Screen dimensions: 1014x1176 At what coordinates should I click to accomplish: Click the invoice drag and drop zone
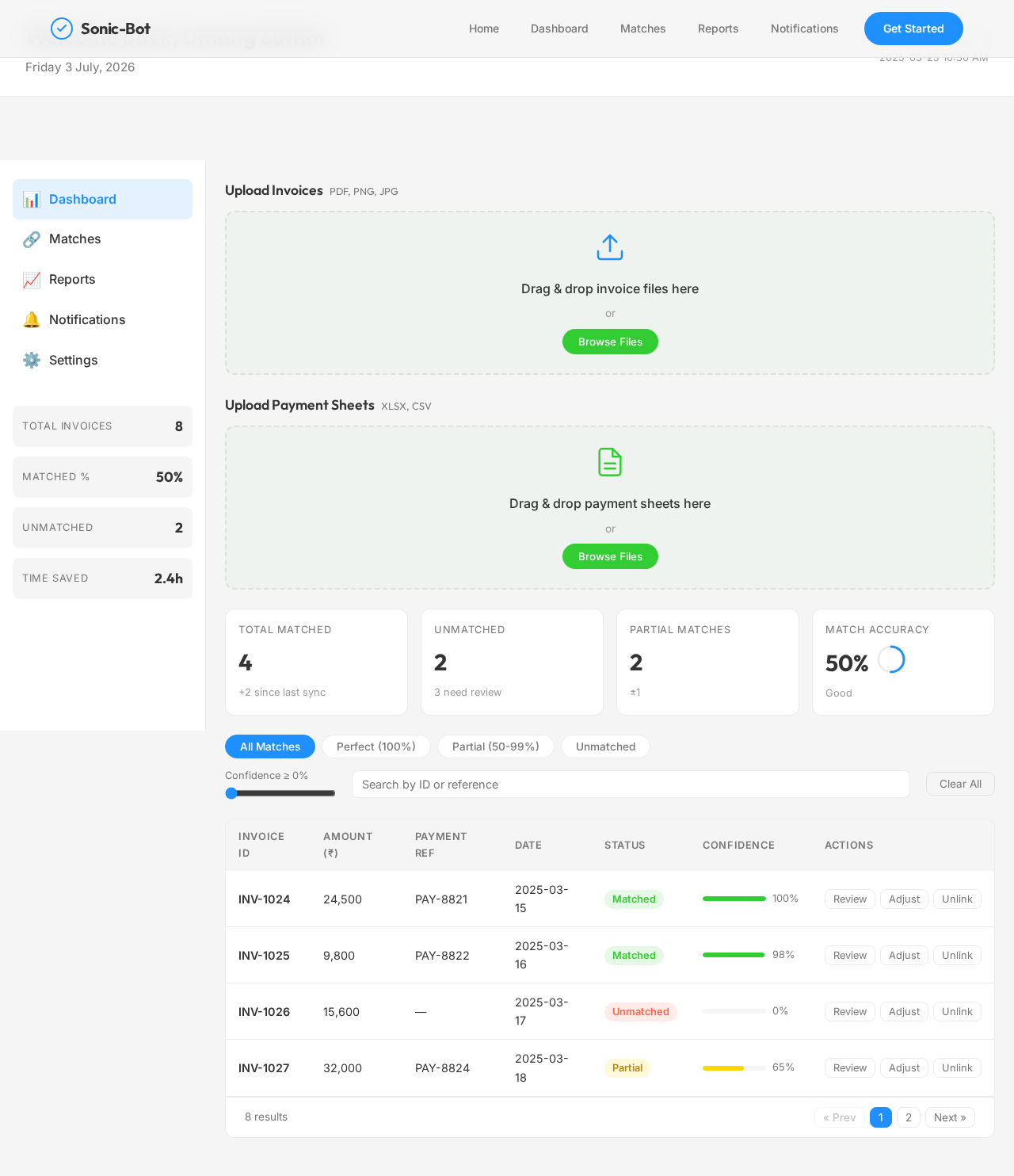pos(610,292)
